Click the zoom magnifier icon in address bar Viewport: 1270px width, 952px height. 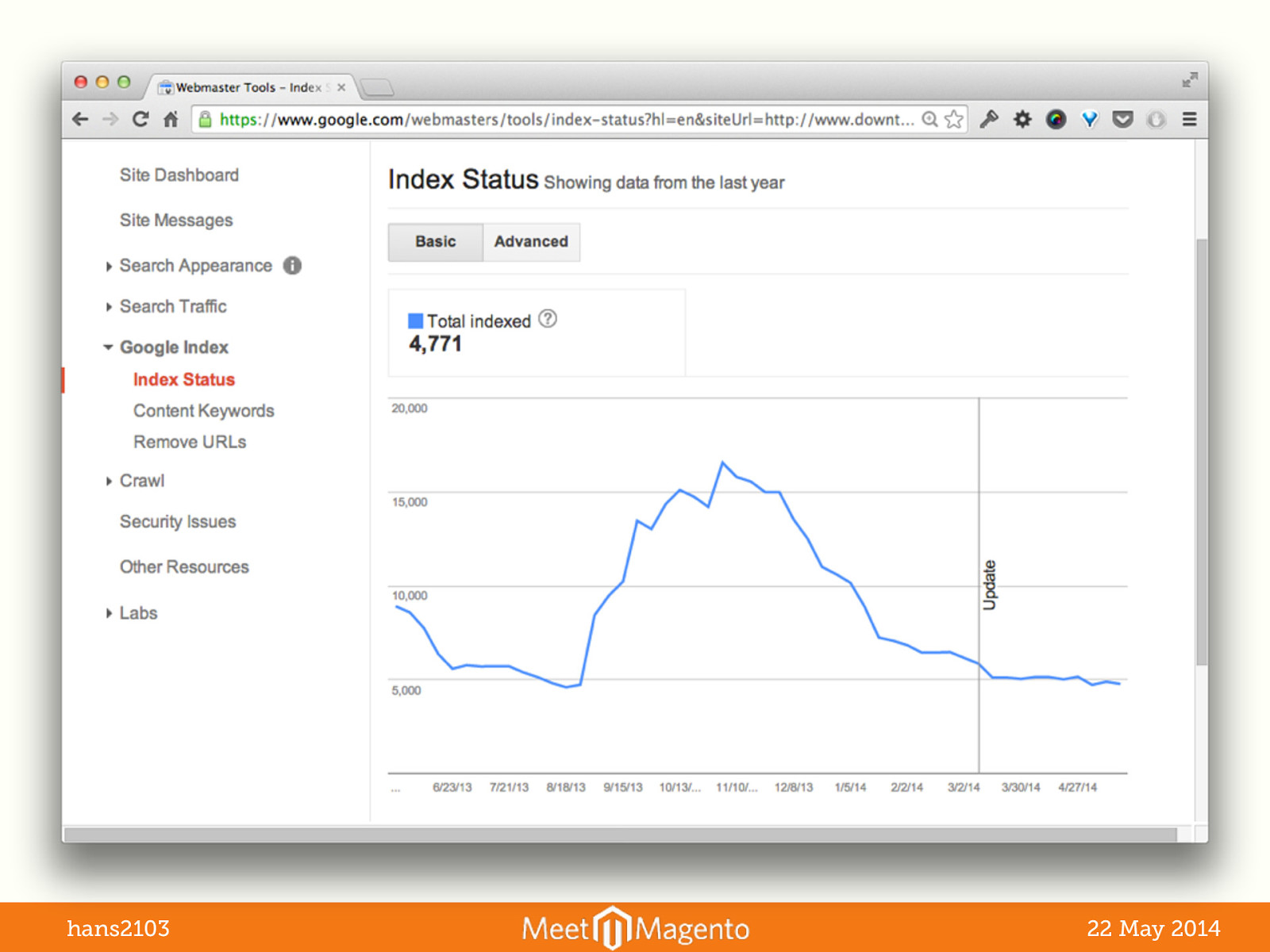click(929, 120)
